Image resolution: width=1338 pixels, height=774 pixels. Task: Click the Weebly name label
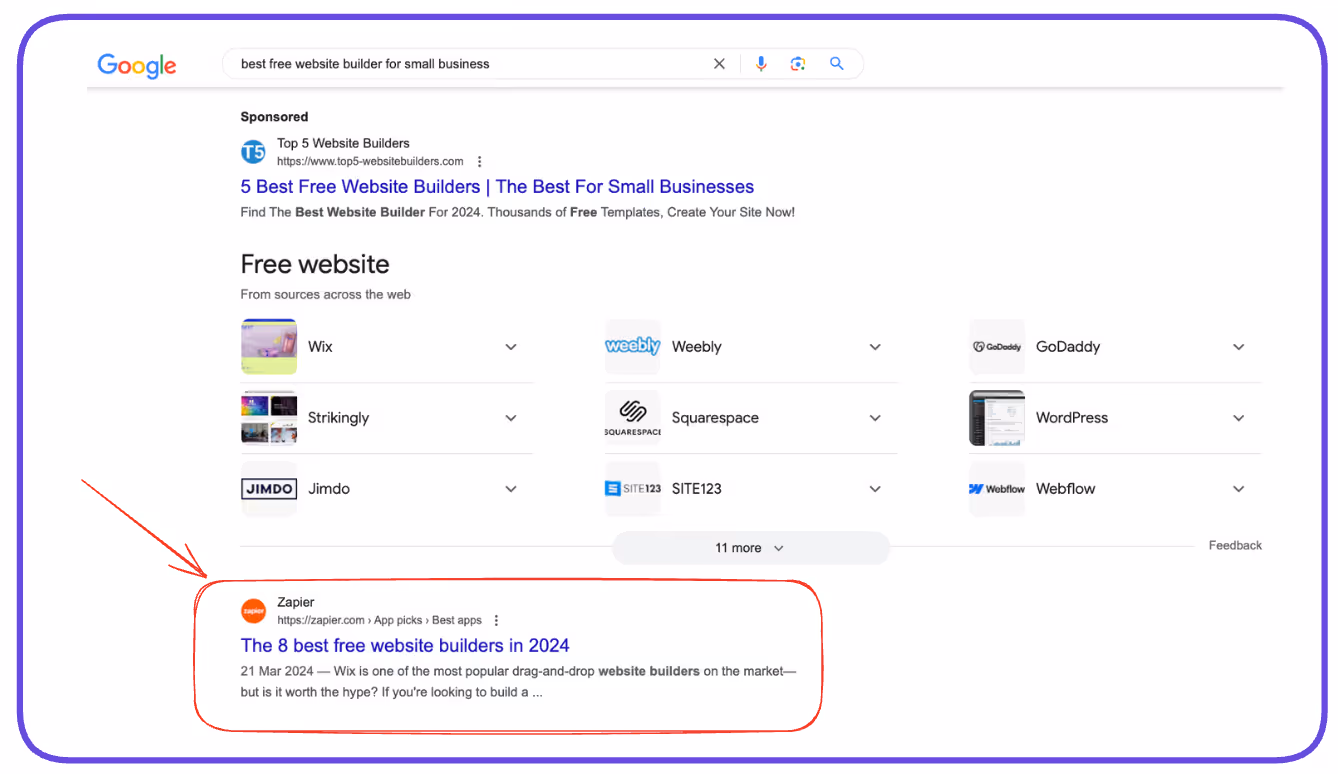pos(697,347)
